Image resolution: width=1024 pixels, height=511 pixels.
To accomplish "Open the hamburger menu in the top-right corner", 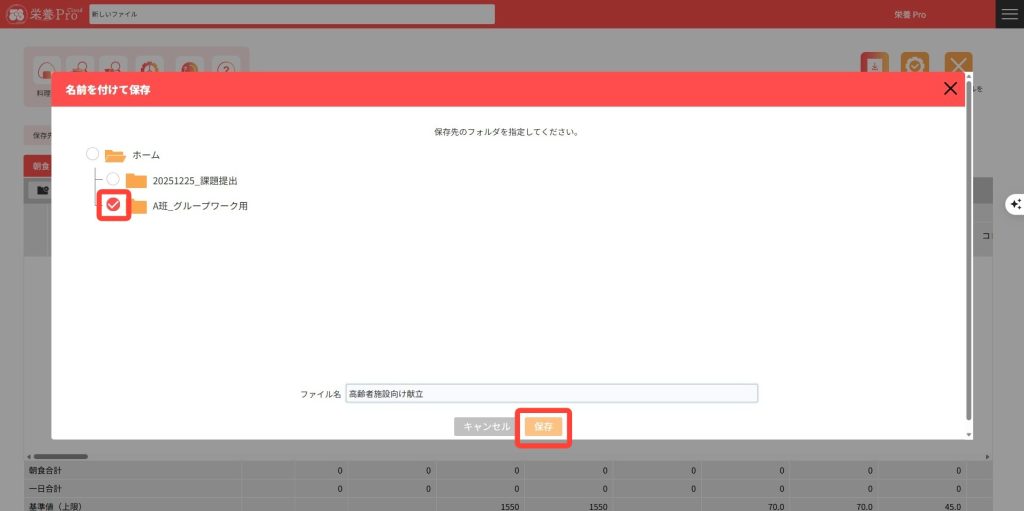I will [x=1009, y=14].
